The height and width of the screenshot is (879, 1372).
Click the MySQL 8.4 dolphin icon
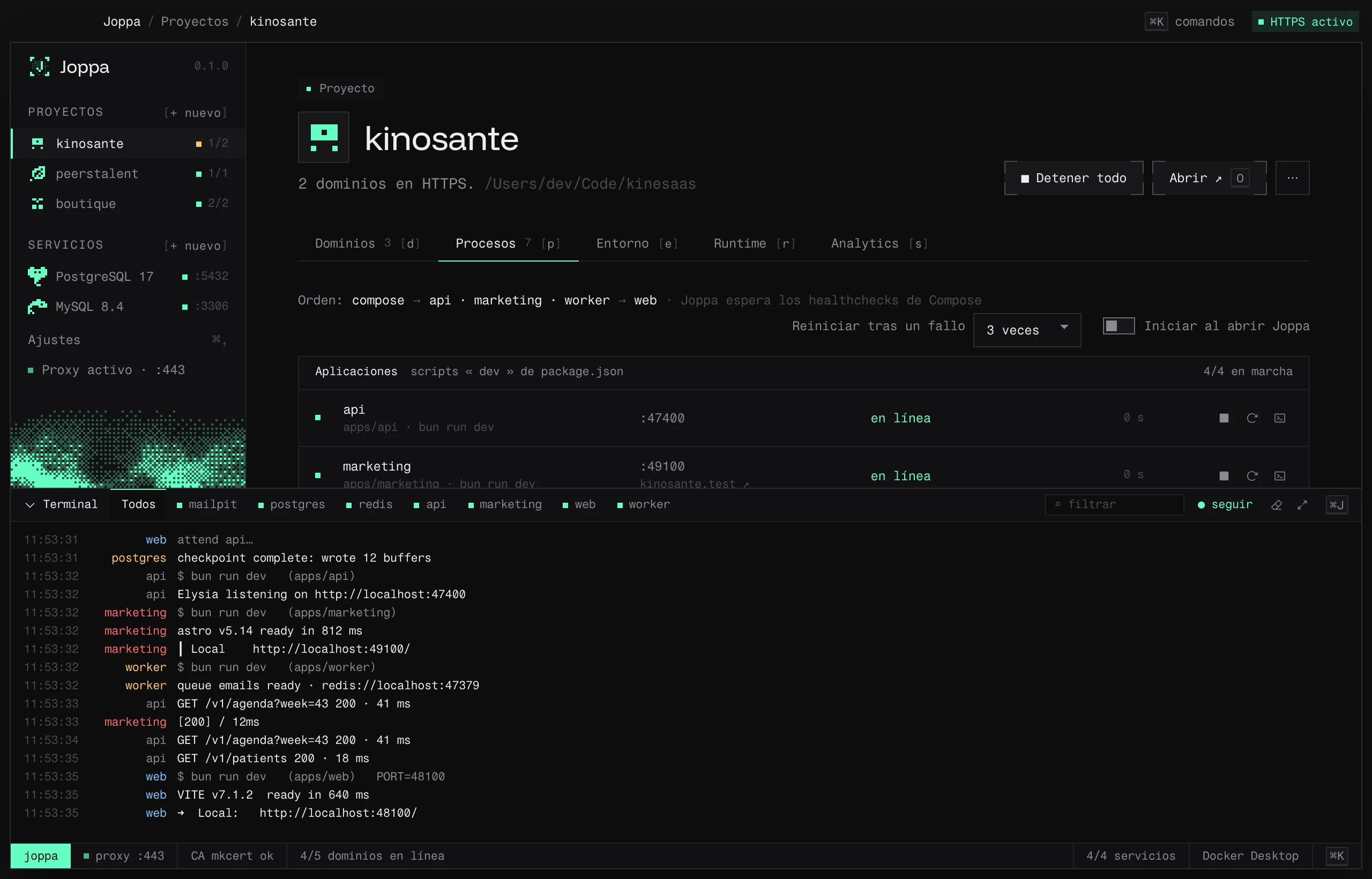point(38,307)
